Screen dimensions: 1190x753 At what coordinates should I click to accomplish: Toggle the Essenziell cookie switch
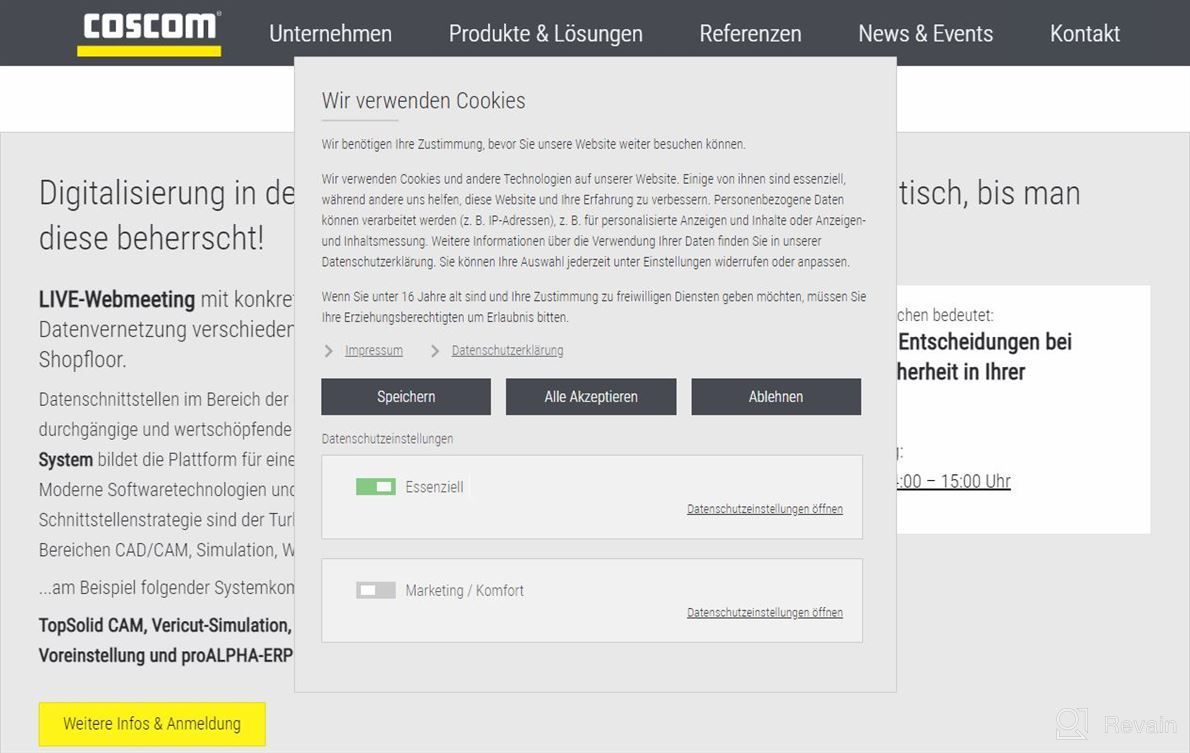[x=375, y=487]
